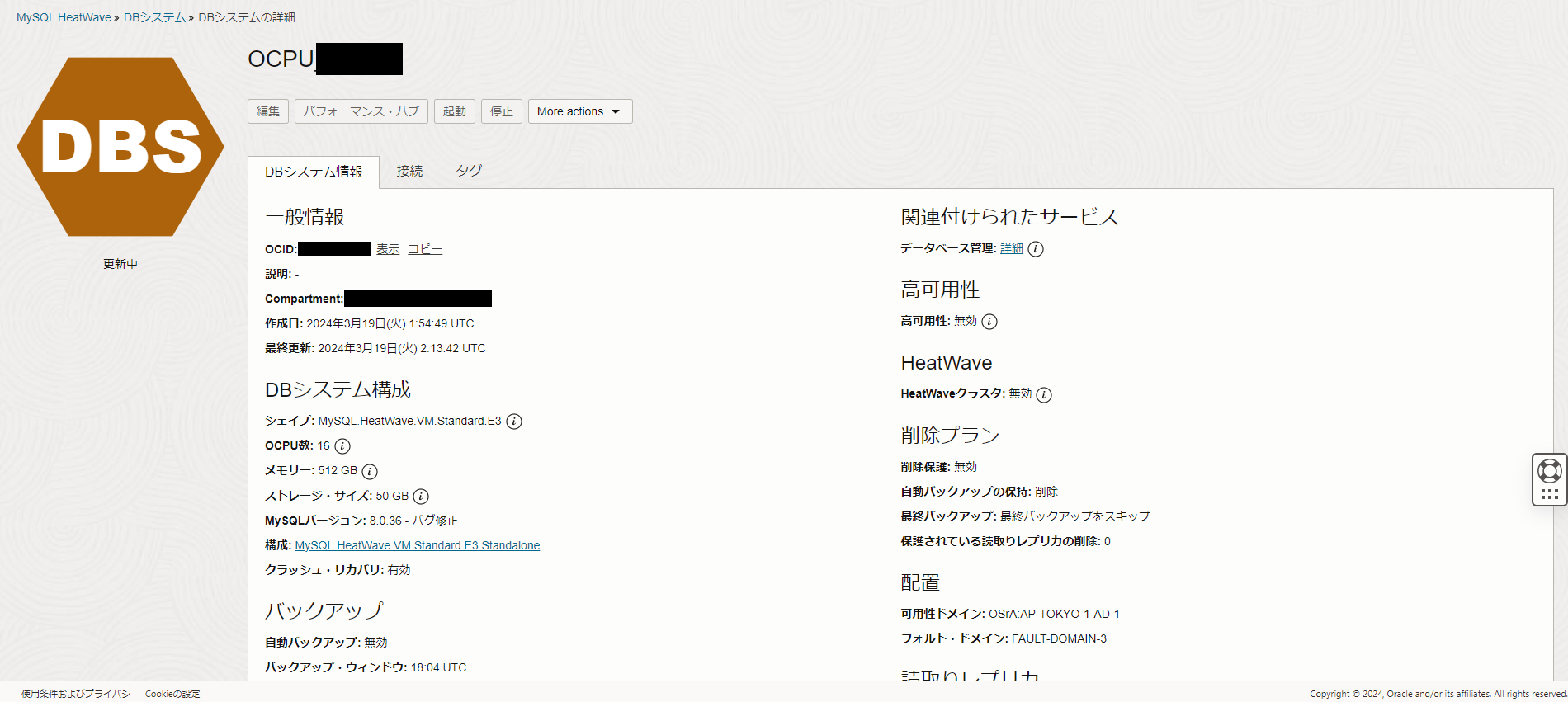Click シェイプ MySQL.HeatWave.VM.Standard.E3 text
The height and width of the screenshot is (702, 1568).
(383, 421)
